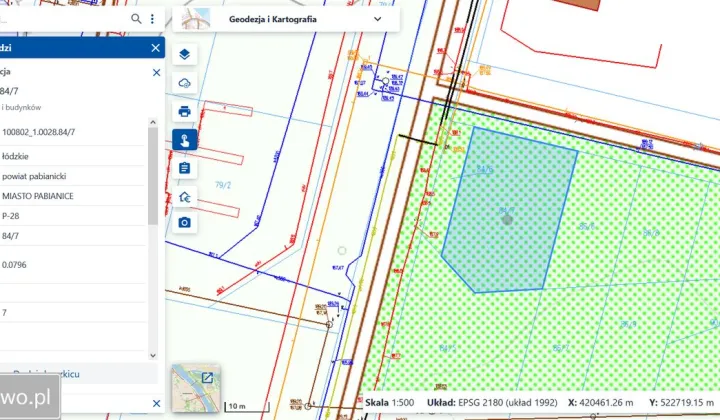The width and height of the screenshot is (720, 420).
Task: Close the blue panel header
Action: pyautogui.click(x=156, y=48)
